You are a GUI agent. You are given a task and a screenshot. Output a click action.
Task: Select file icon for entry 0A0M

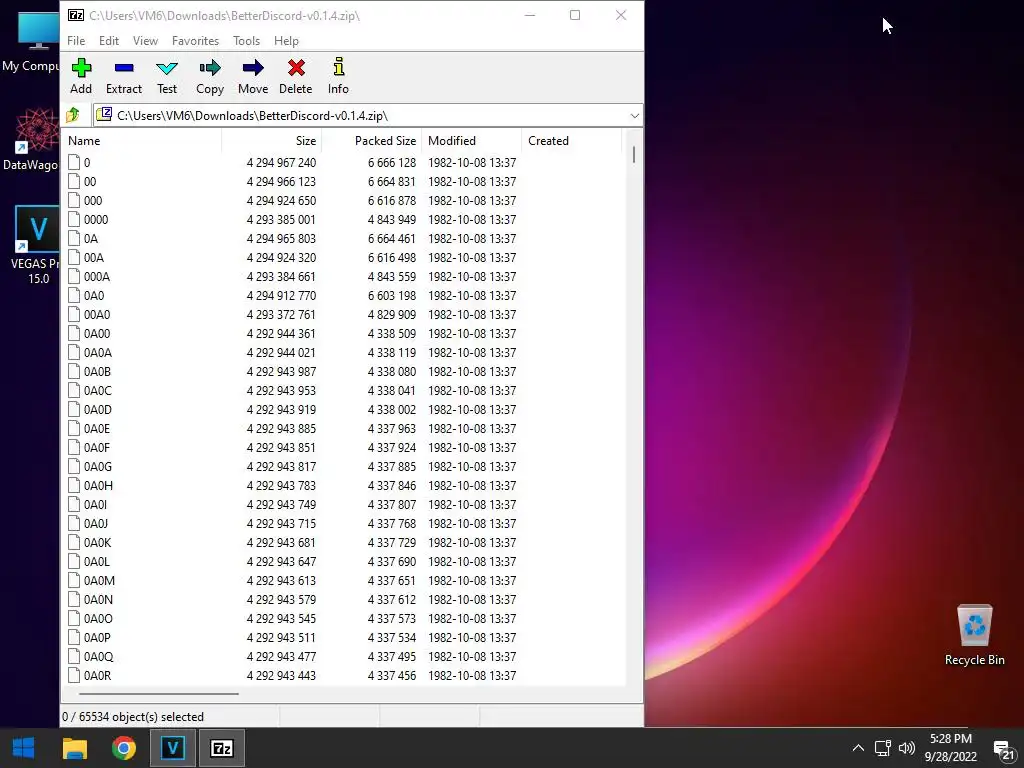click(74, 581)
